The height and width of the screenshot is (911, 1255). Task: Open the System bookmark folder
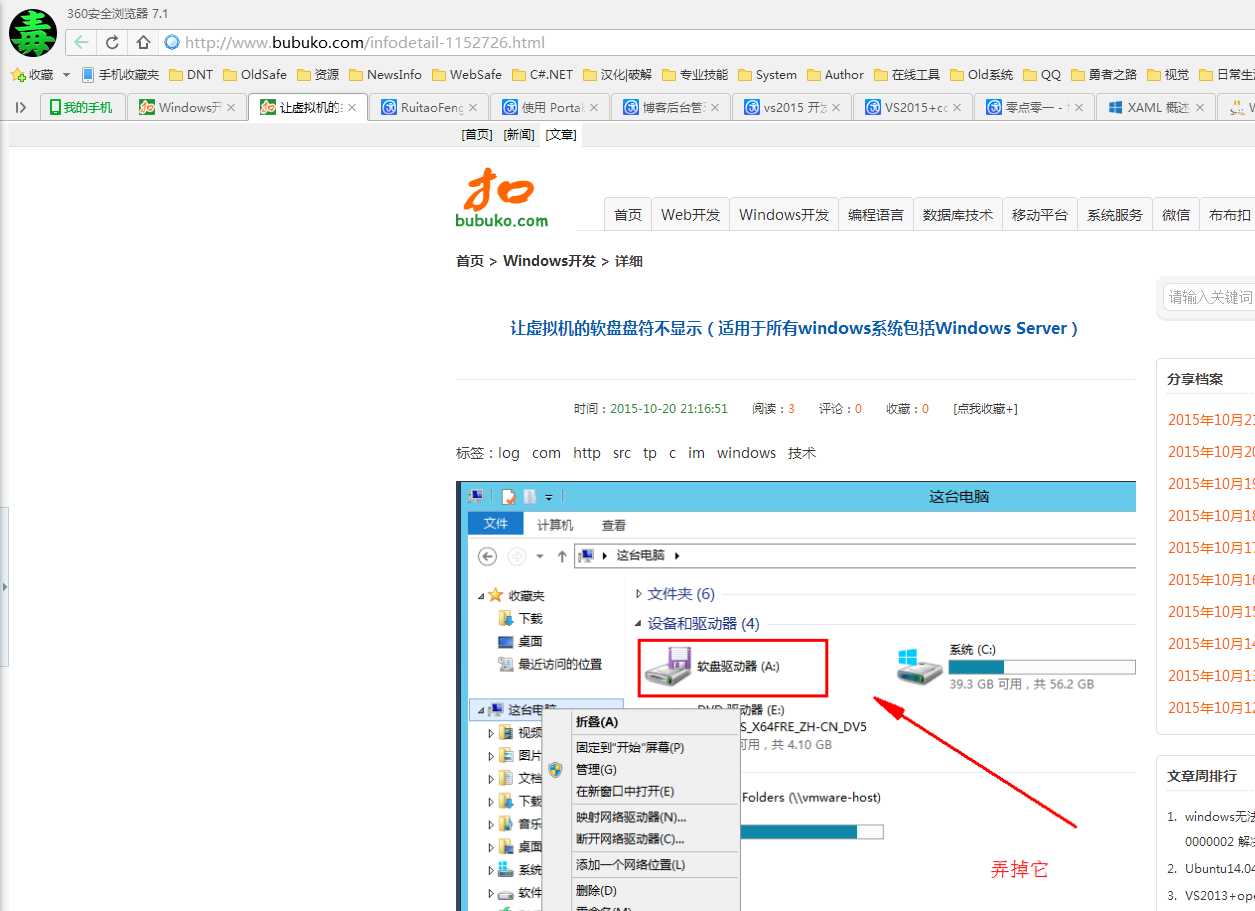point(767,75)
